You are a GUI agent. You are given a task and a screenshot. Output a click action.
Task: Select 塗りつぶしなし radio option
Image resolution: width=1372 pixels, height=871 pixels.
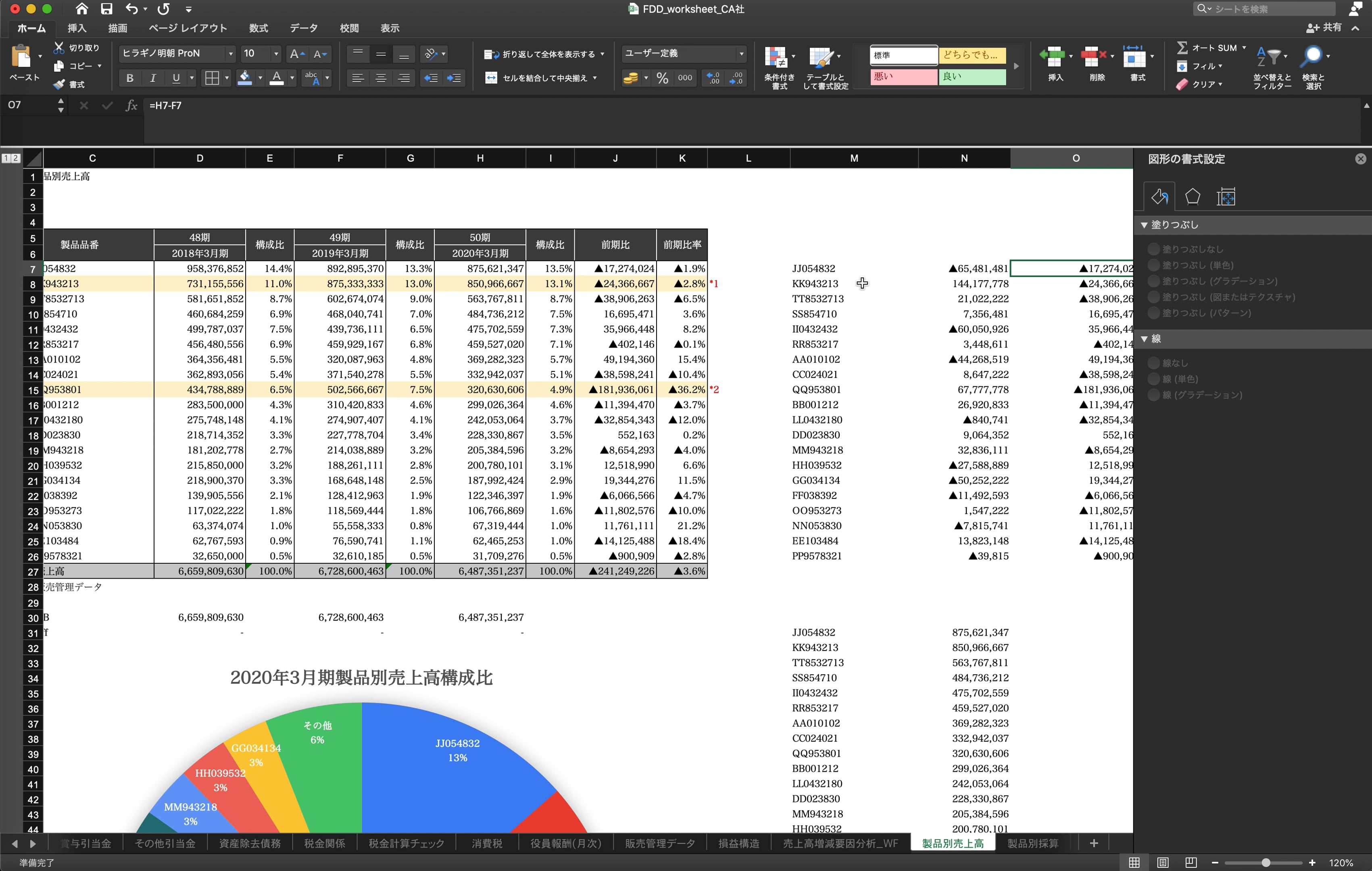click(x=1154, y=249)
